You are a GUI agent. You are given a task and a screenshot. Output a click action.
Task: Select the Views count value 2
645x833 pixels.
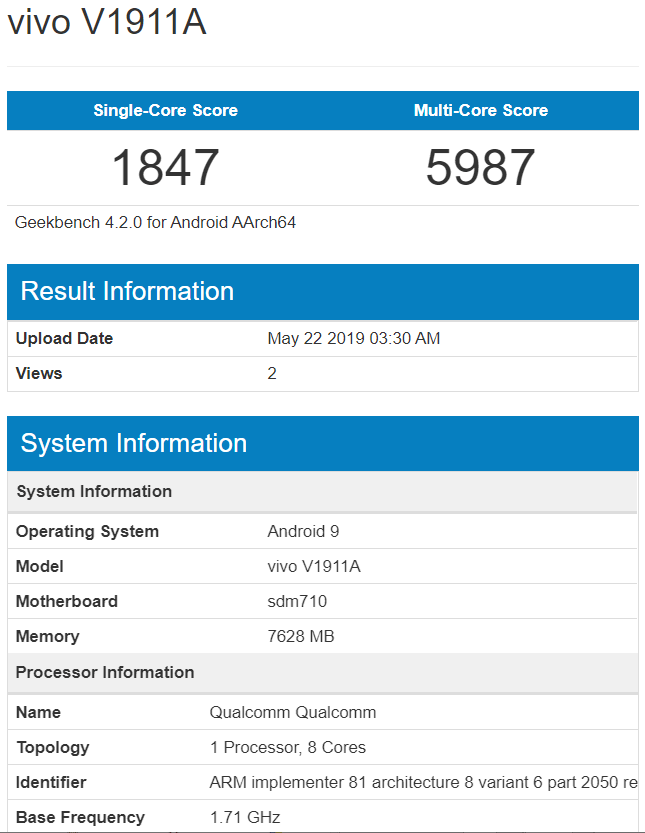(x=272, y=373)
